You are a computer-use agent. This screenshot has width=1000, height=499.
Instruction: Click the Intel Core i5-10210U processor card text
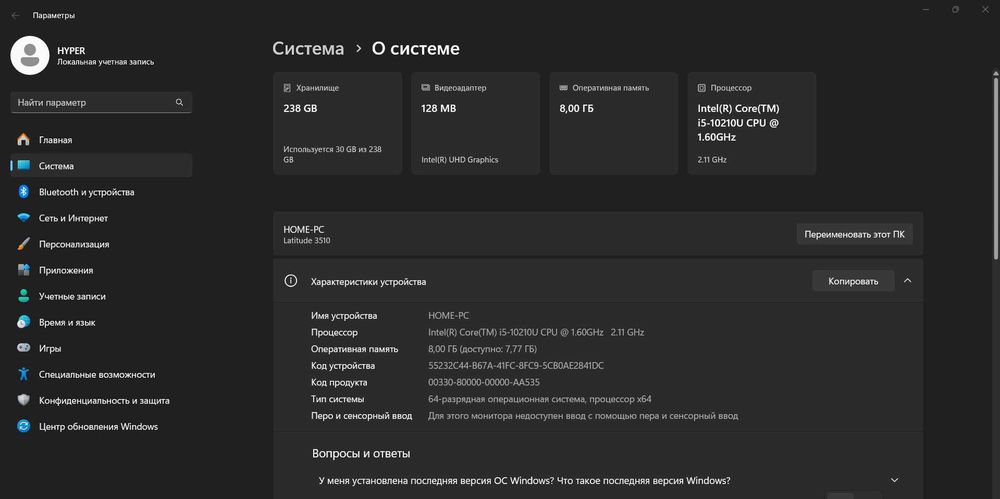(x=739, y=123)
